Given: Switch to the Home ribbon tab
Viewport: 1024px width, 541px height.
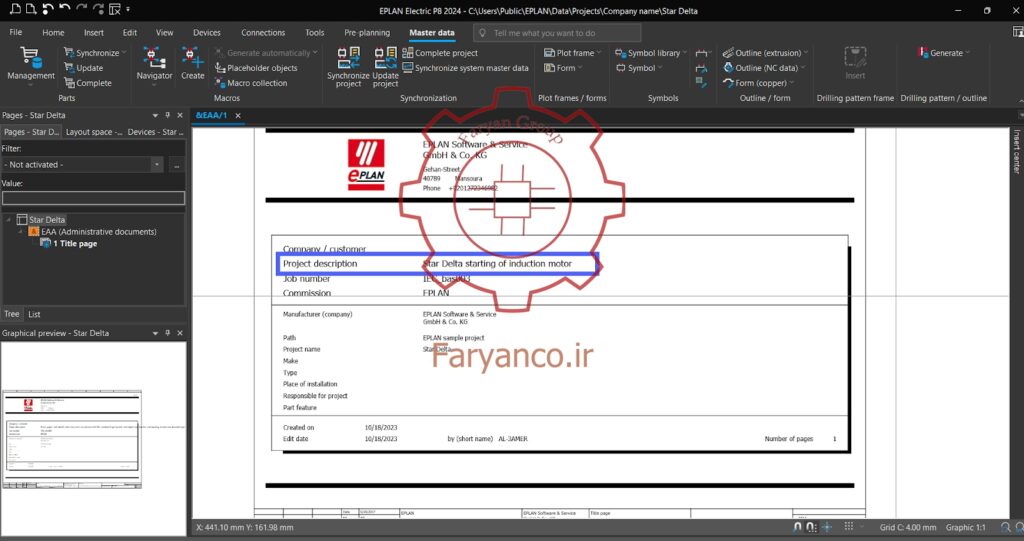Looking at the screenshot, I should point(53,32).
